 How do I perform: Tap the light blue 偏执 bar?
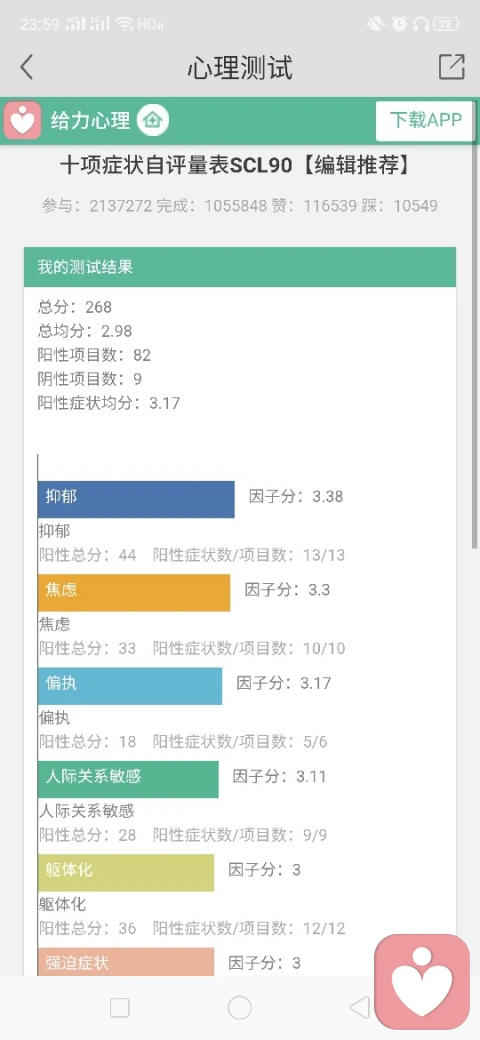tap(130, 686)
